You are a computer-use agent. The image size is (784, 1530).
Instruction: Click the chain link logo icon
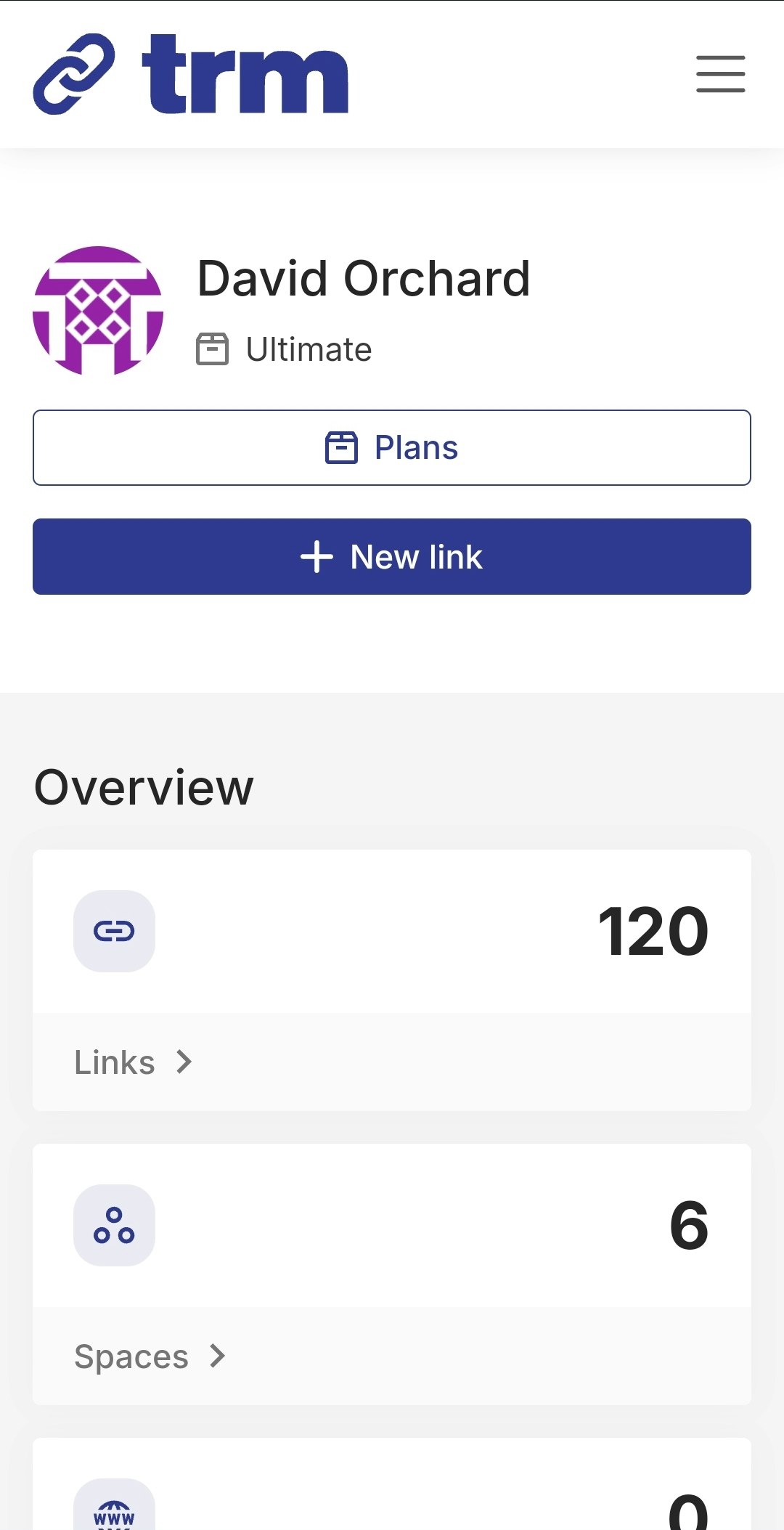tap(74, 74)
